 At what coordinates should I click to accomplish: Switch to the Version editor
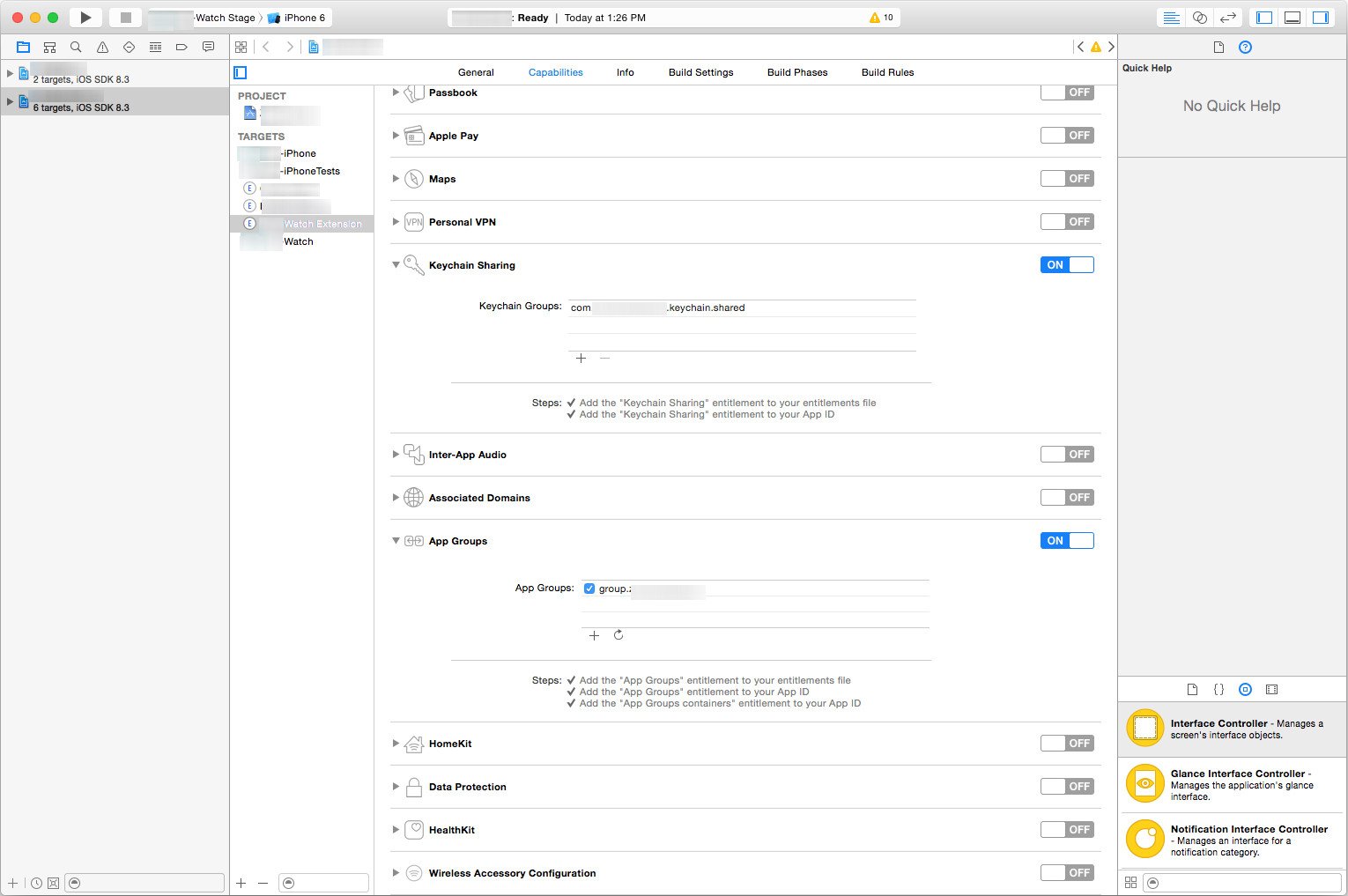click(x=1227, y=18)
